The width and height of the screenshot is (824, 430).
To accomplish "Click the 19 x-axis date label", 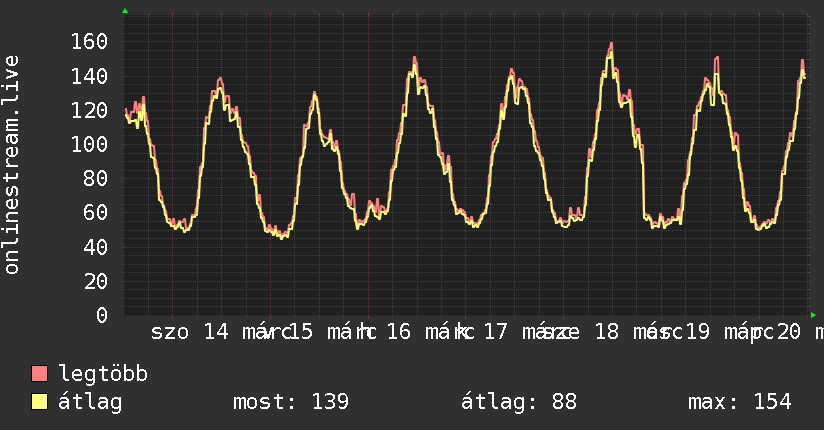I will [x=697, y=332].
